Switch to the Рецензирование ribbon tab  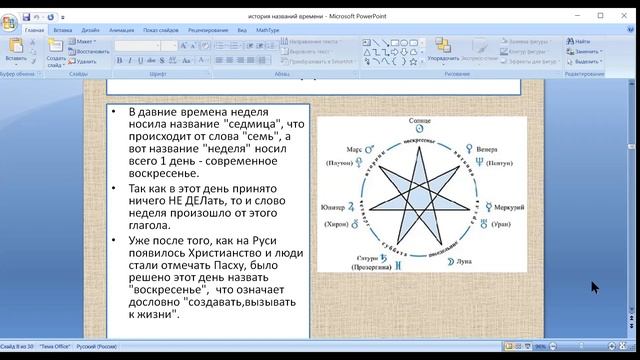point(208,30)
